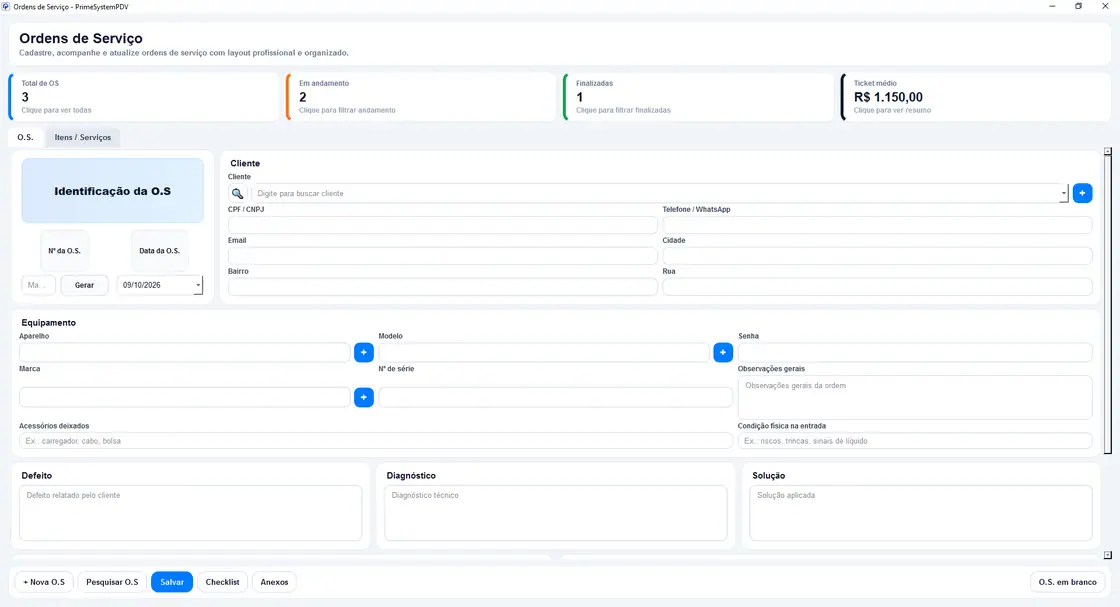Click the Condição física na entrada field

tap(915, 441)
